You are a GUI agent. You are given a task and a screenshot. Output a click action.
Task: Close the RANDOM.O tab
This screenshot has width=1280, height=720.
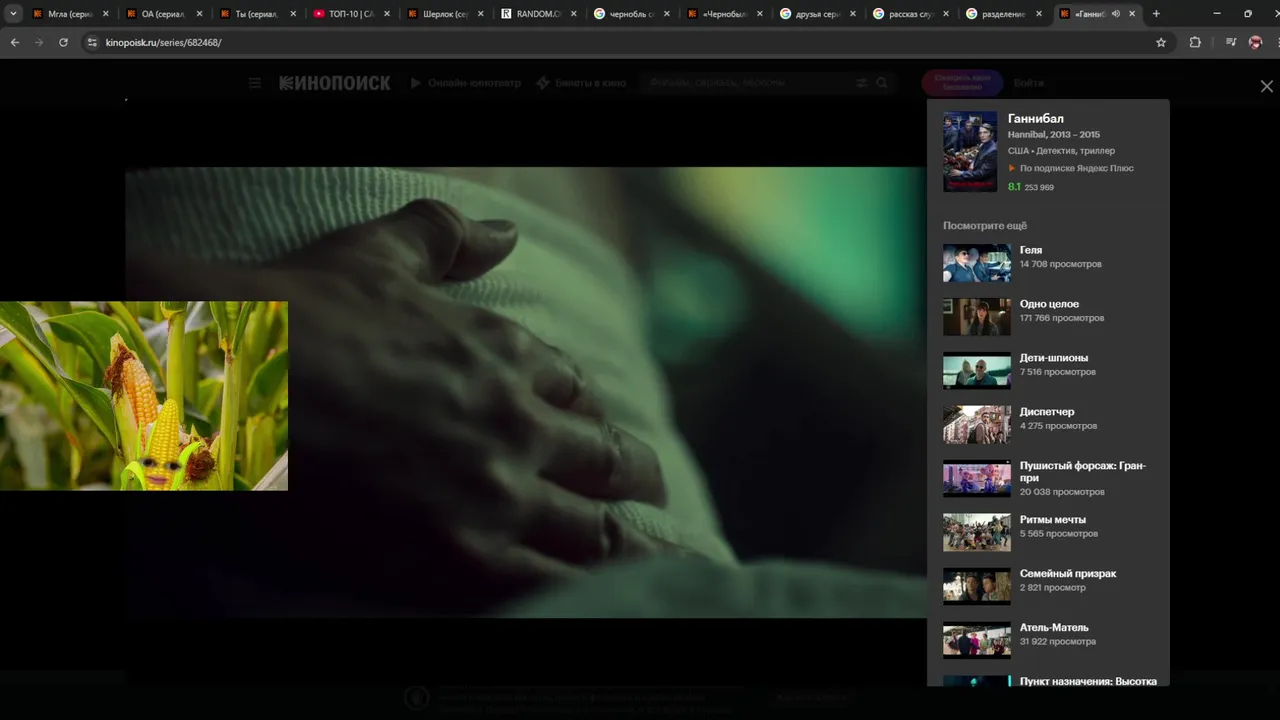[x=574, y=14]
